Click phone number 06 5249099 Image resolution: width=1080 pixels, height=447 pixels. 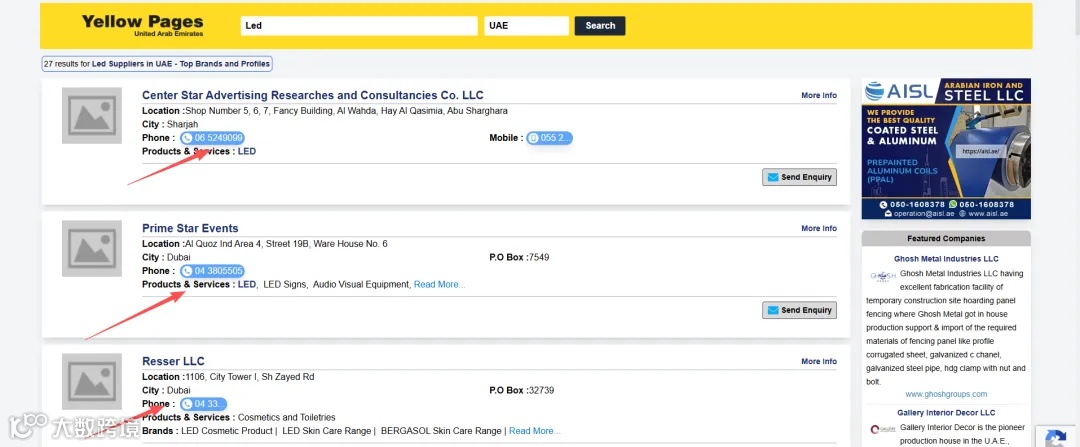point(212,138)
